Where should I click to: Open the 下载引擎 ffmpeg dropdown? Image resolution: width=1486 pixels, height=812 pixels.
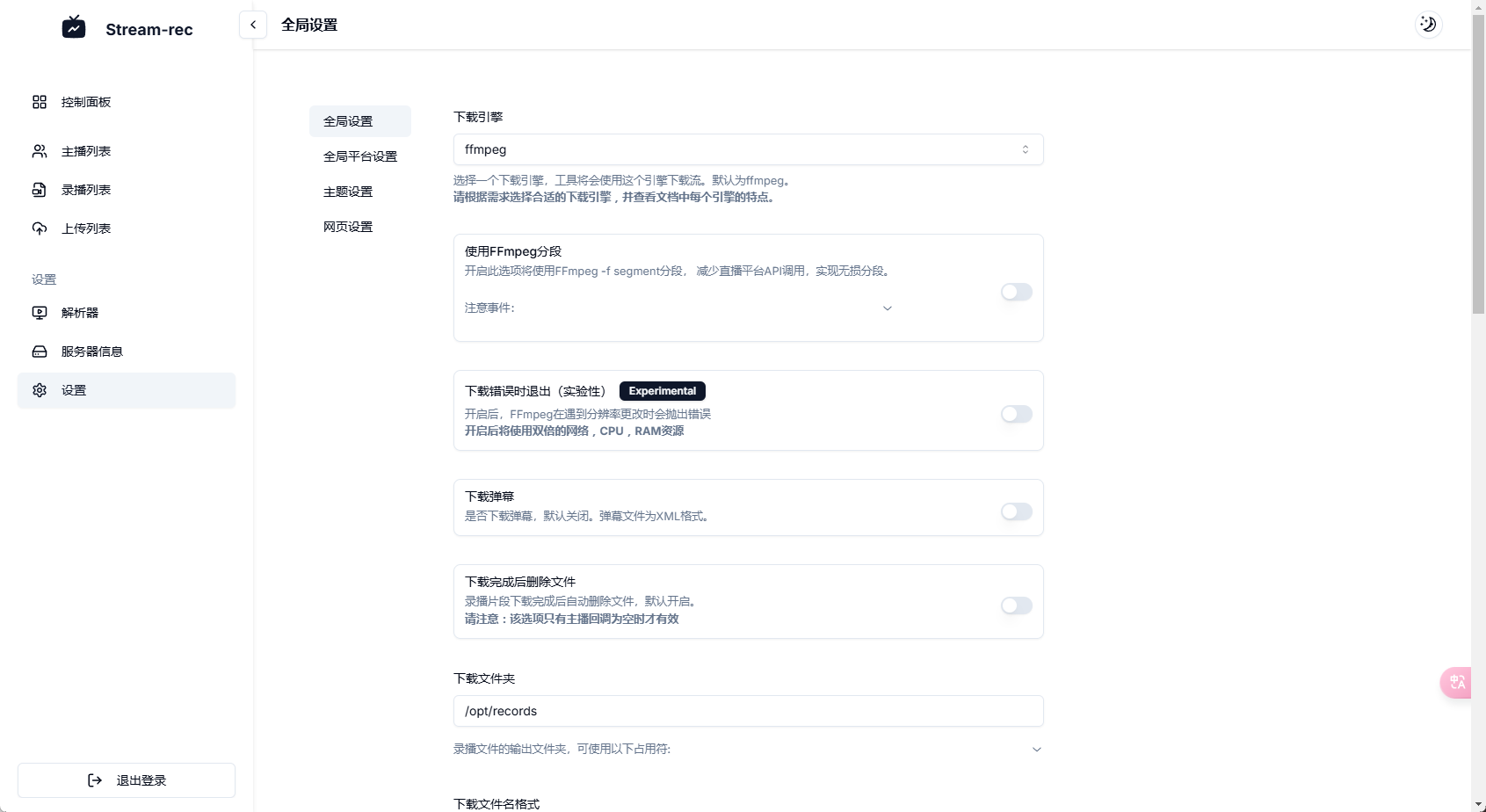[x=749, y=149]
